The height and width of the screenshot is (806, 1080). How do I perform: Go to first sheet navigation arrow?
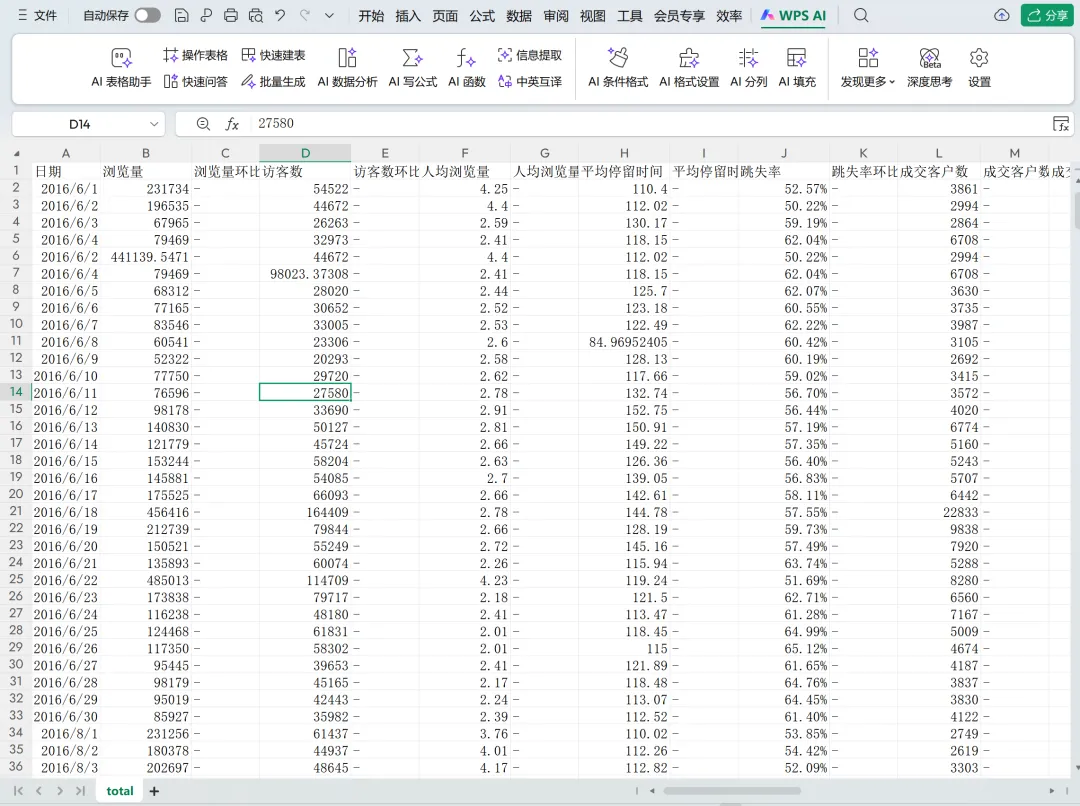pyautogui.click(x=19, y=791)
